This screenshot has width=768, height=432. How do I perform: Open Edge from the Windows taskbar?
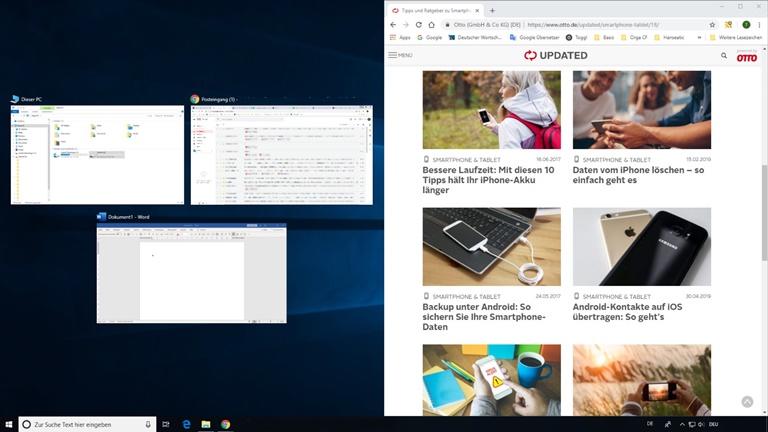tap(186, 424)
